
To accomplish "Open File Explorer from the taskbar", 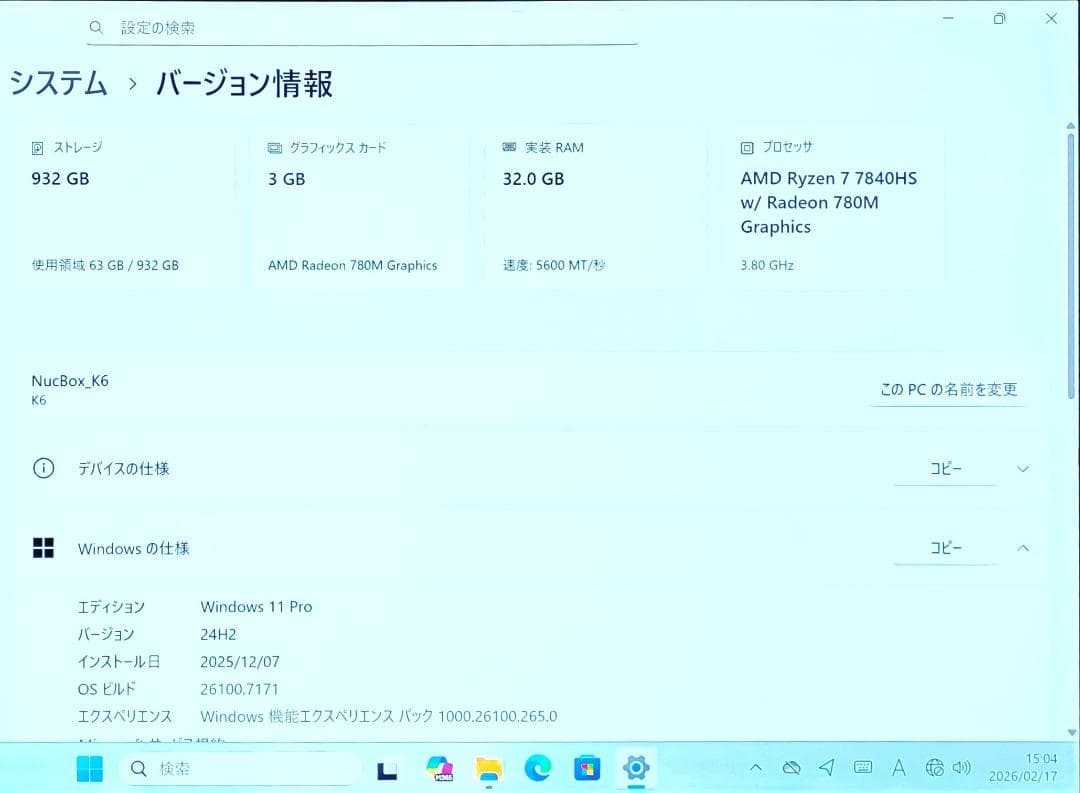I will click(489, 768).
